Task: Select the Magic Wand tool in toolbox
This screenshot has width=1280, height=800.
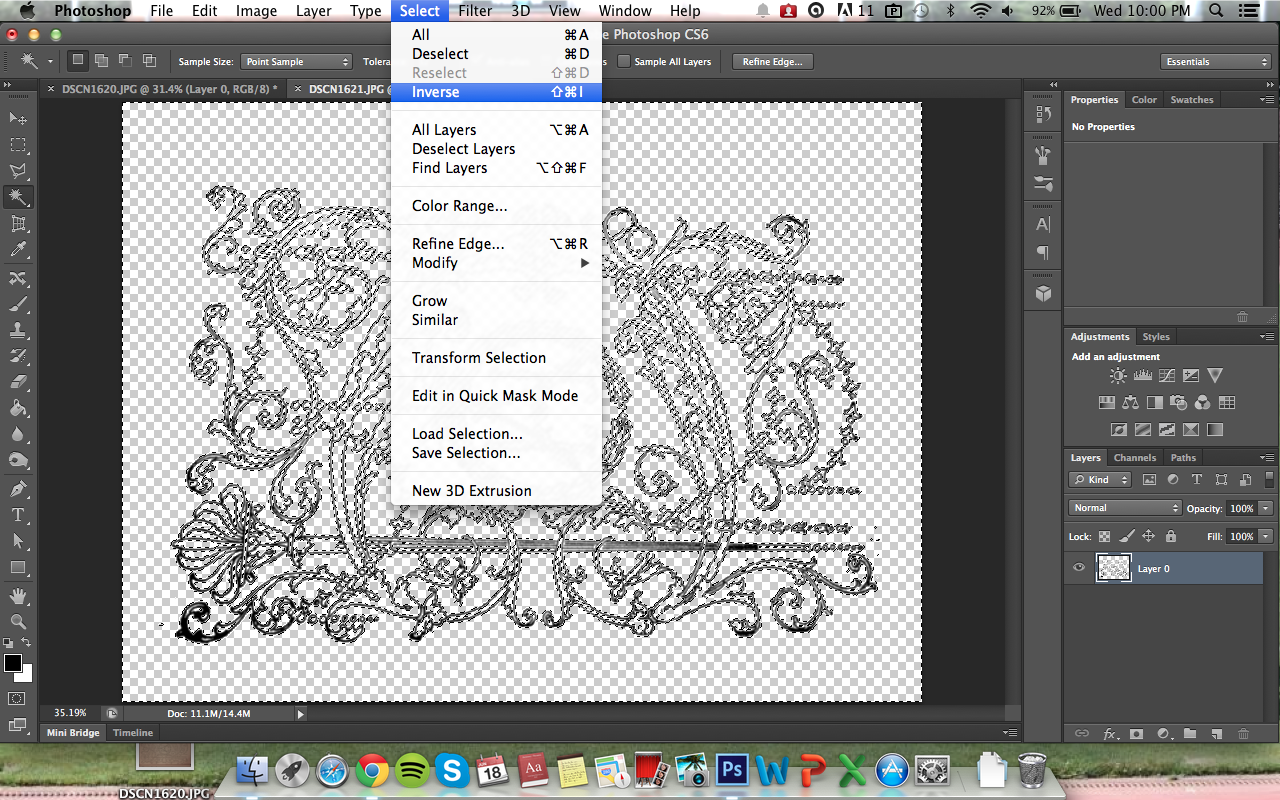Action: pos(18,197)
